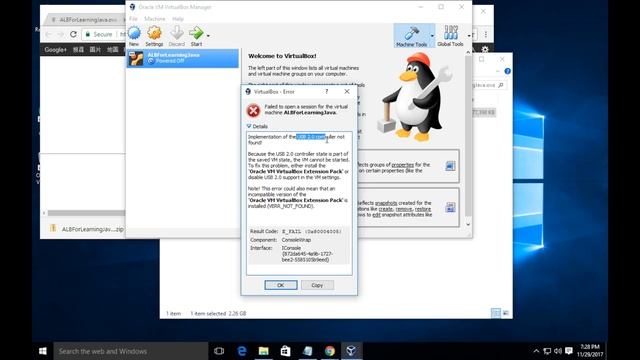Launch Microsoft Edge from taskbar
640x360 pixels.
click(242, 351)
